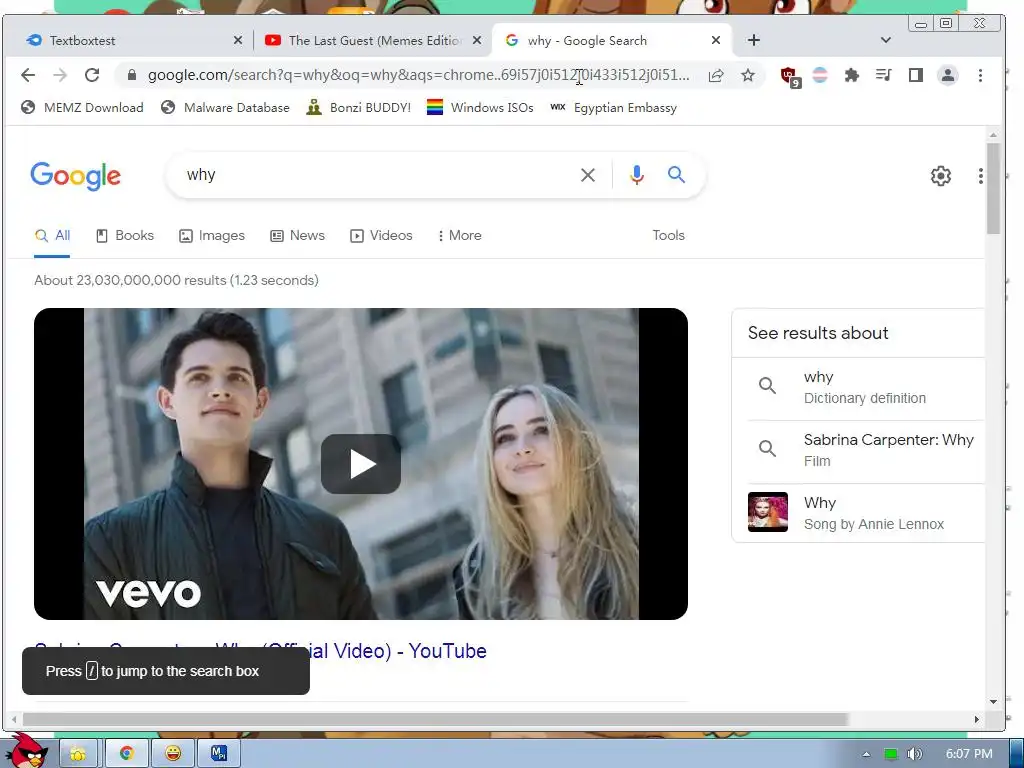Click the green network tray icon
Image resolution: width=1024 pixels, height=768 pixels.
[x=891, y=754]
